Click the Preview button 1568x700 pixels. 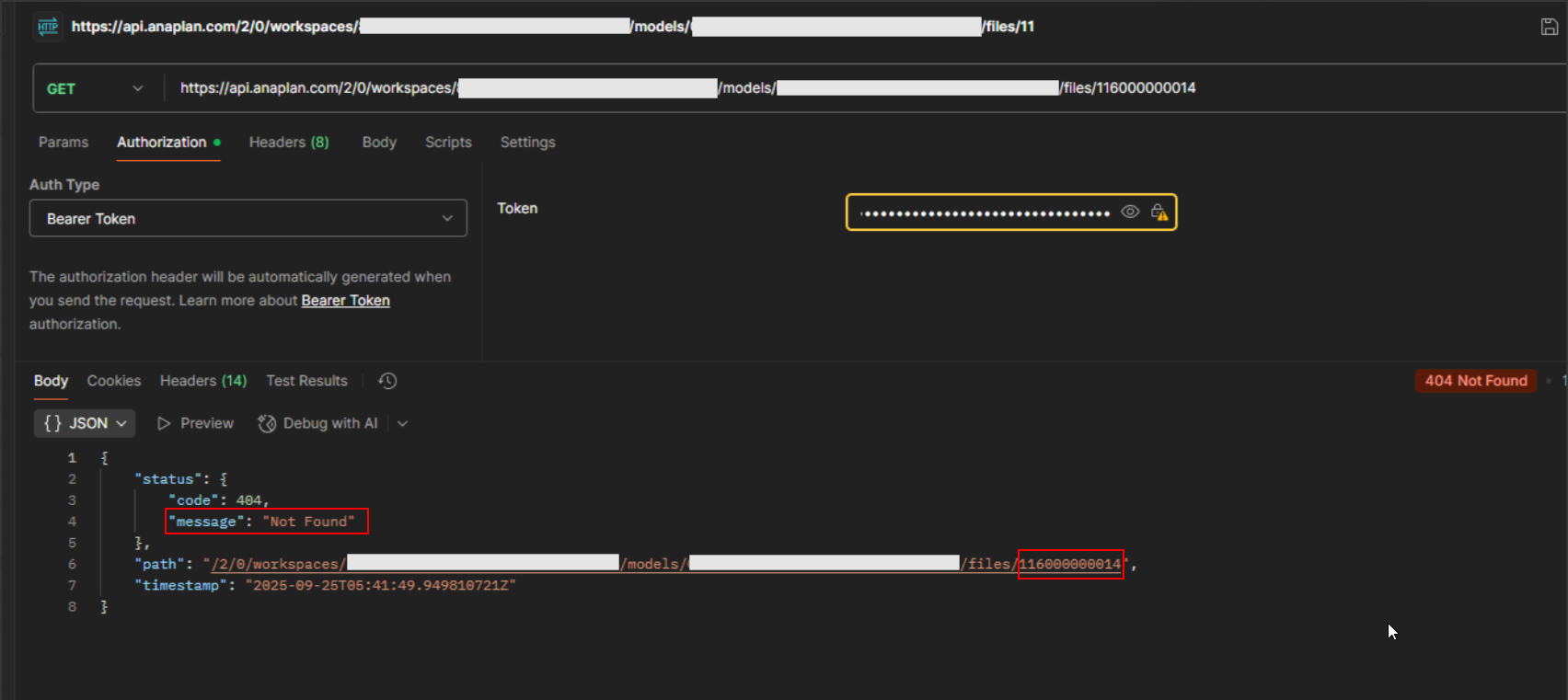(195, 423)
